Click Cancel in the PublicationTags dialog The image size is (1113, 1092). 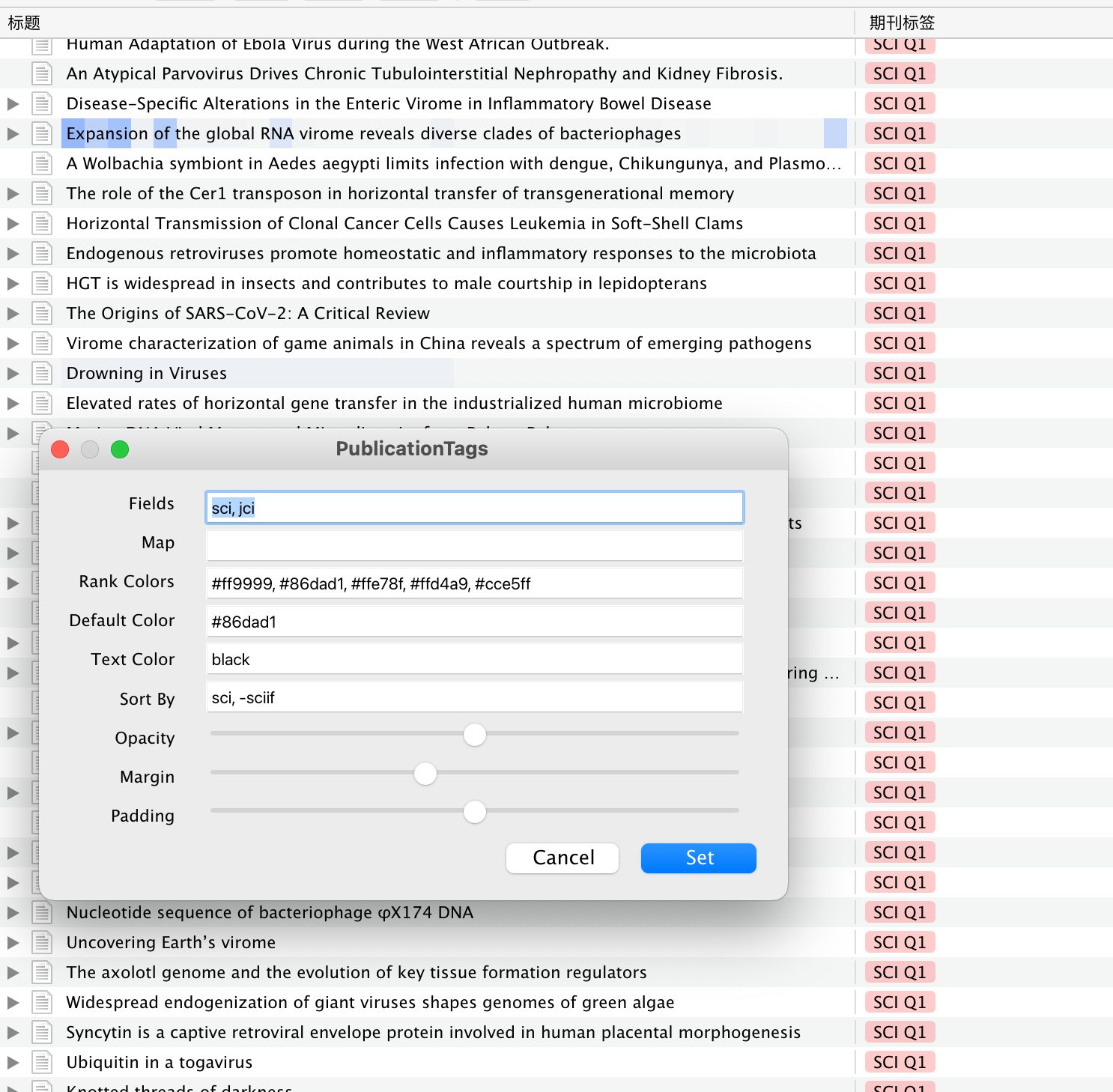click(x=562, y=858)
